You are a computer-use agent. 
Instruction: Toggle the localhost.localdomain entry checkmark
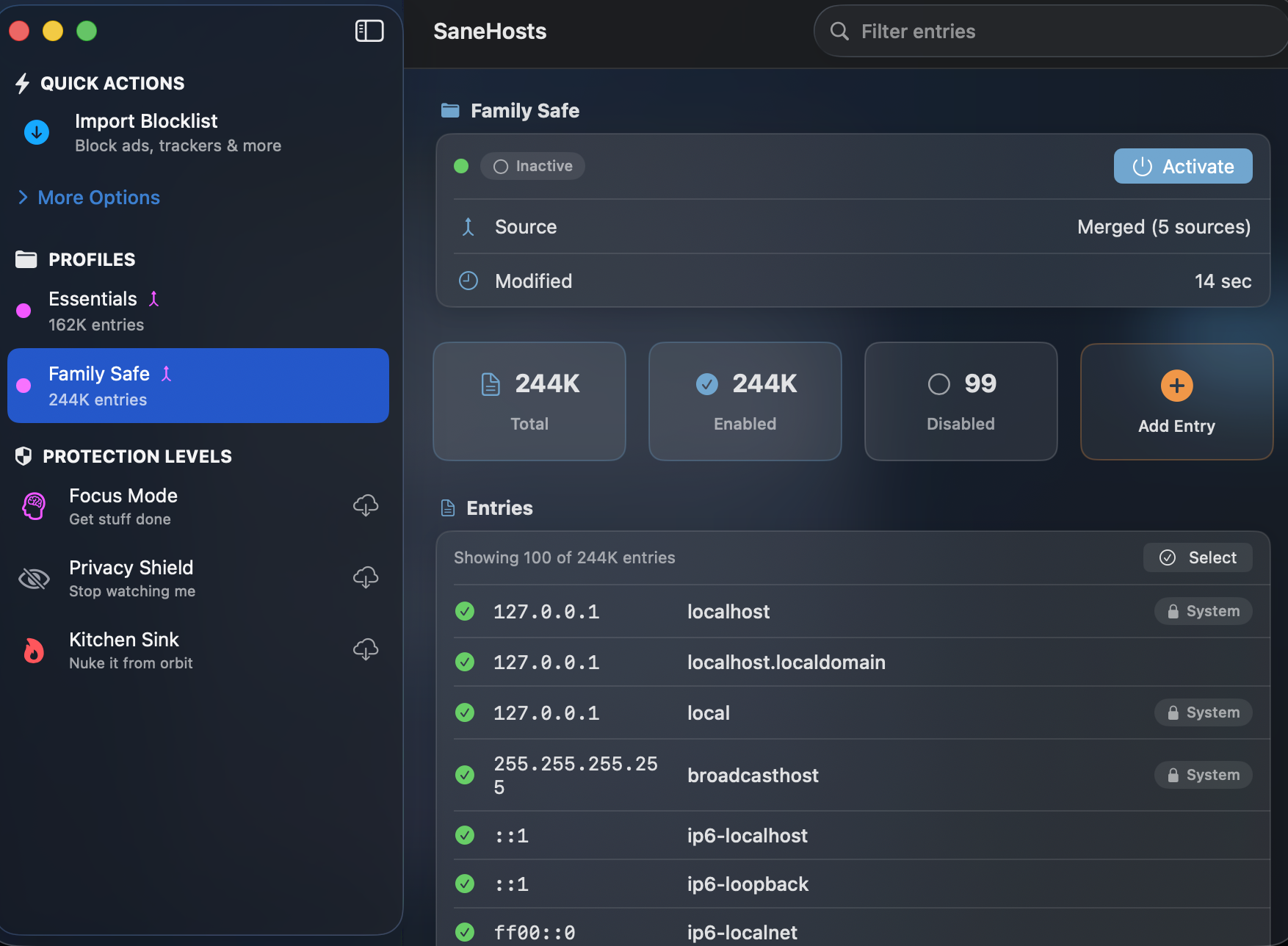[x=465, y=662]
